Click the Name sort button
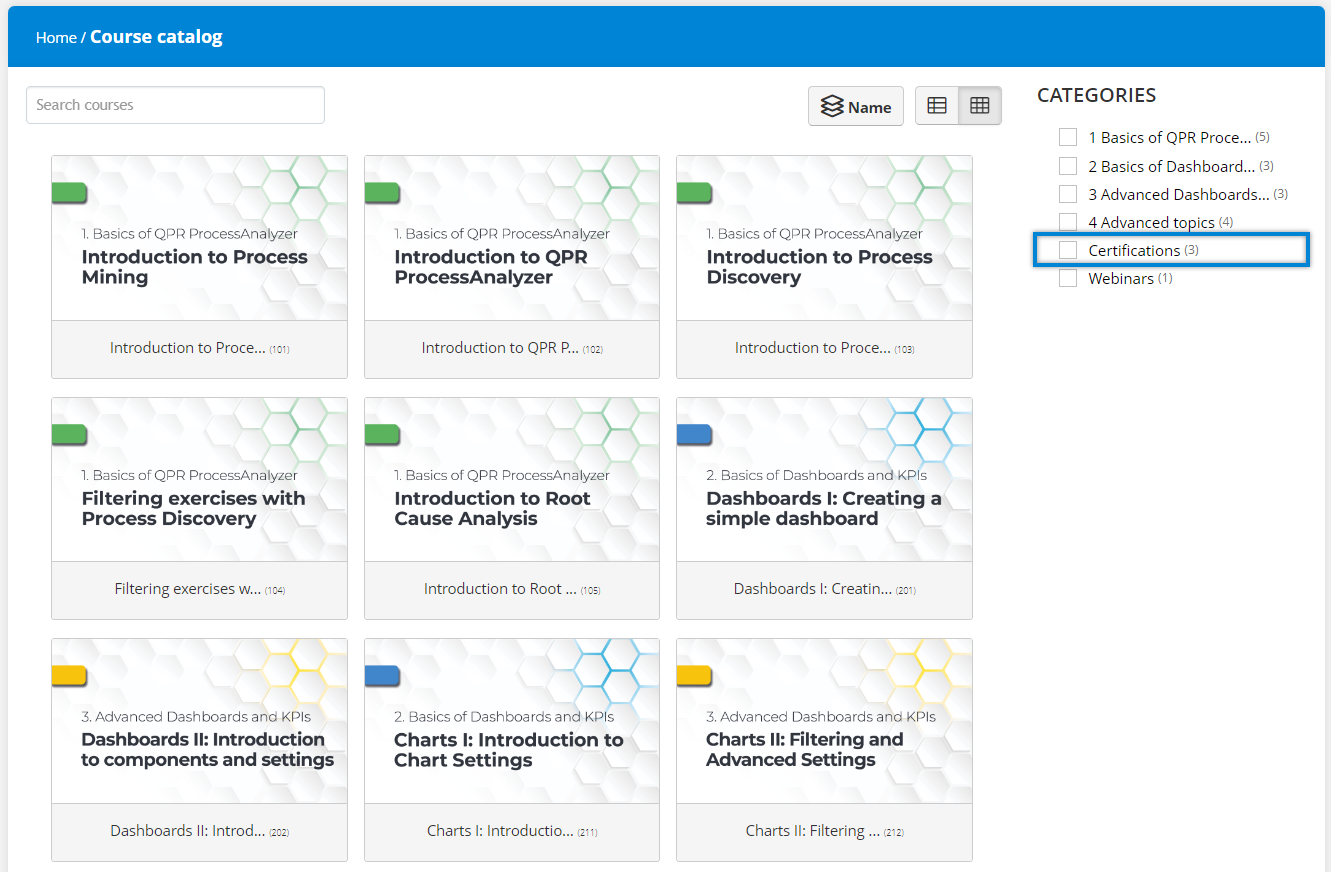 (856, 106)
